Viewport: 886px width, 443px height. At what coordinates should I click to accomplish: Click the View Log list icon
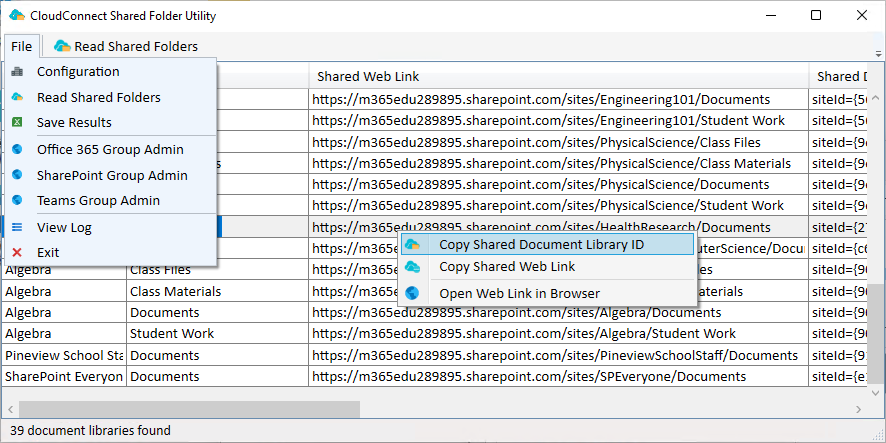[17, 227]
